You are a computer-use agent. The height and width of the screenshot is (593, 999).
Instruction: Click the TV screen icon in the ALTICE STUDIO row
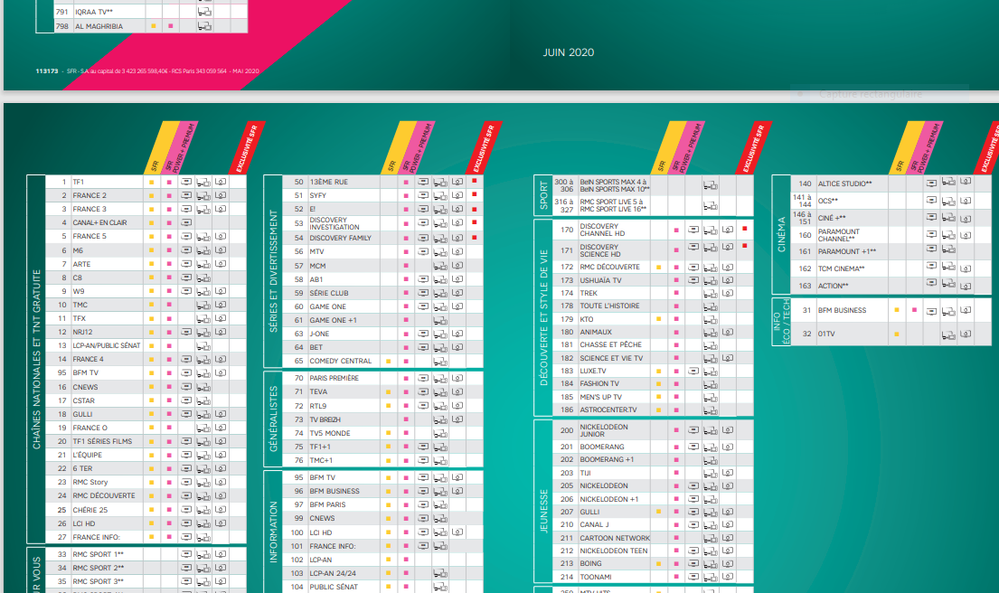tap(932, 183)
